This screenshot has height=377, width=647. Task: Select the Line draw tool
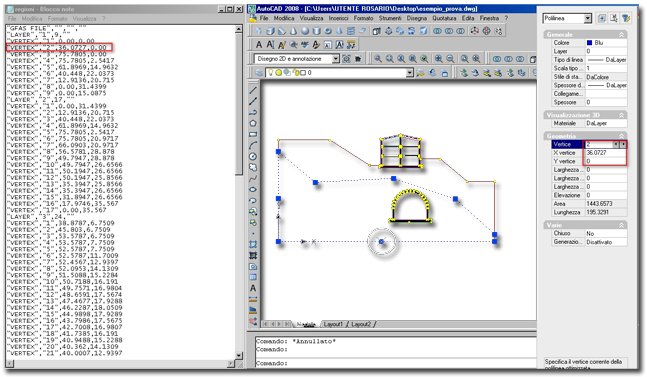pyautogui.click(x=253, y=90)
